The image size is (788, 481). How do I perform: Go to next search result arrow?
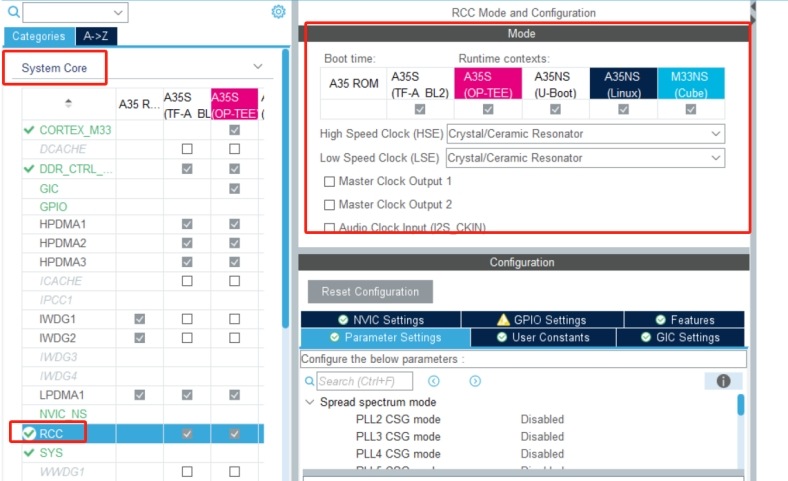pos(475,381)
